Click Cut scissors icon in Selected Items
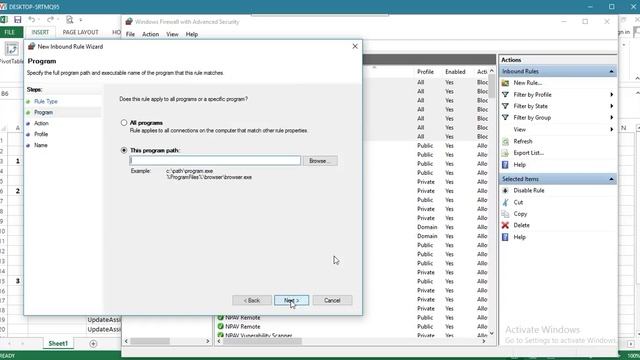Image resolution: width=640 pixels, height=360 pixels. 505,202
